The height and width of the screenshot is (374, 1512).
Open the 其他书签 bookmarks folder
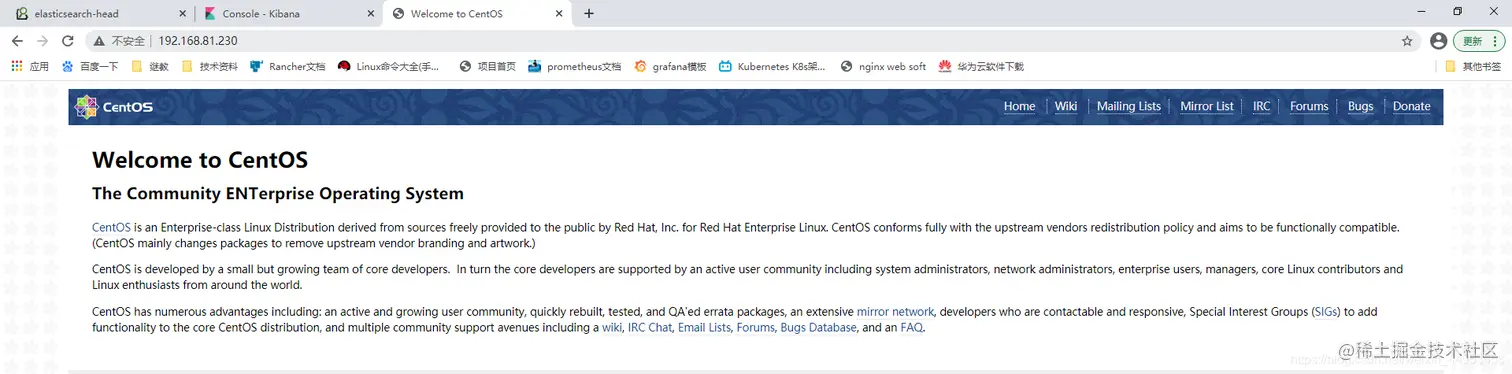(x=1473, y=67)
